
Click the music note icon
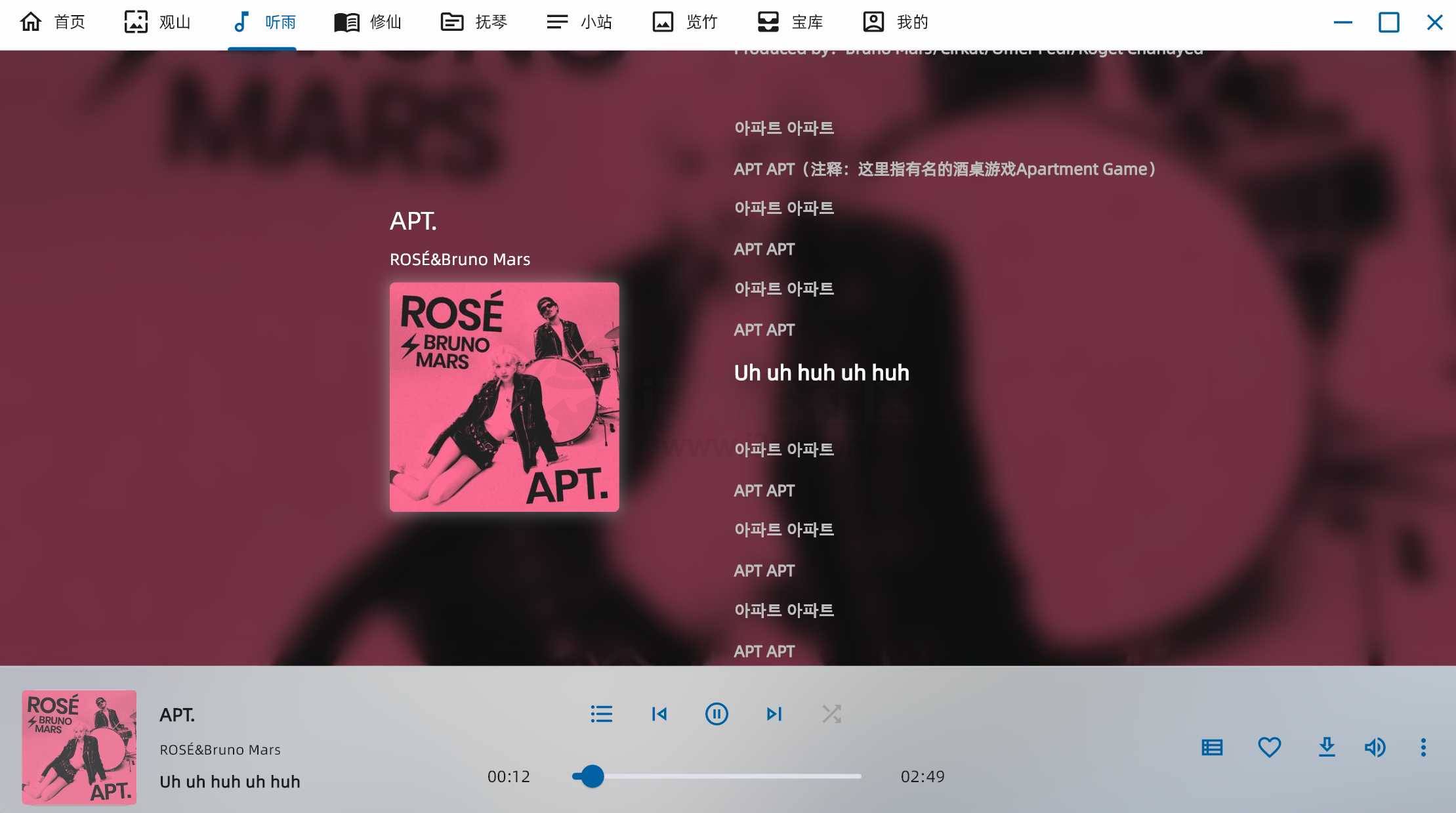pyautogui.click(x=241, y=22)
